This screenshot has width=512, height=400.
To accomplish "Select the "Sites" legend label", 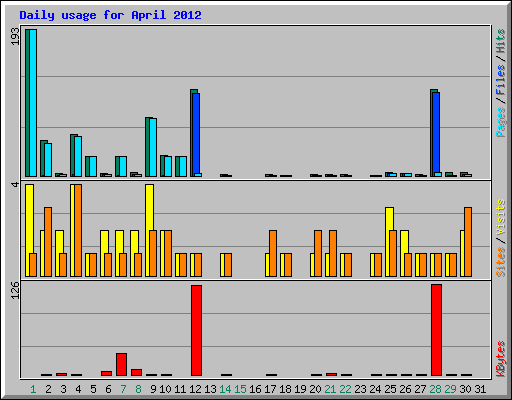I will click(501, 262).
